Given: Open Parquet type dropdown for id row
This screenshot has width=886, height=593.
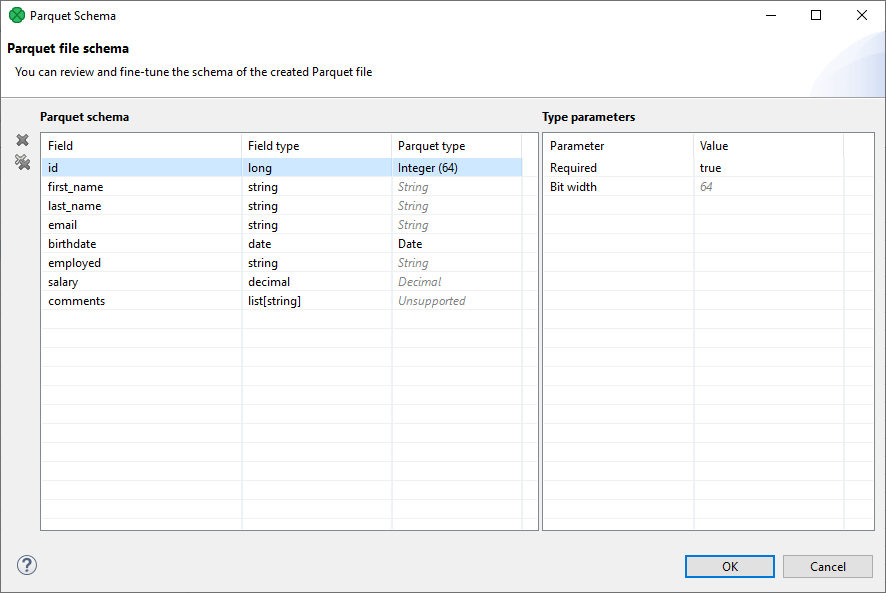Looking at the screenshot, I should click(456, 168).
